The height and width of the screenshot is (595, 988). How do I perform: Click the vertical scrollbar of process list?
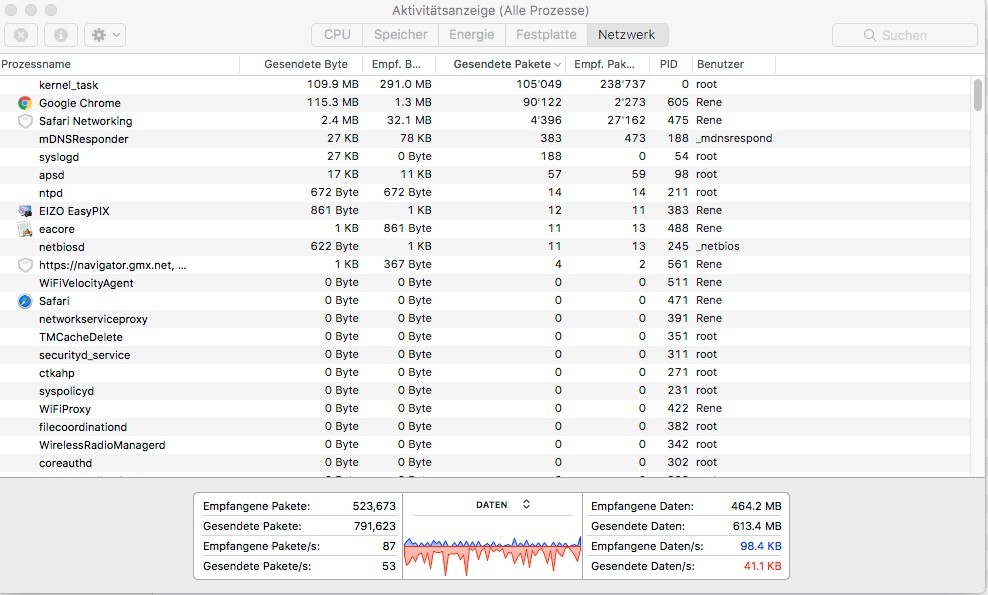977,95
